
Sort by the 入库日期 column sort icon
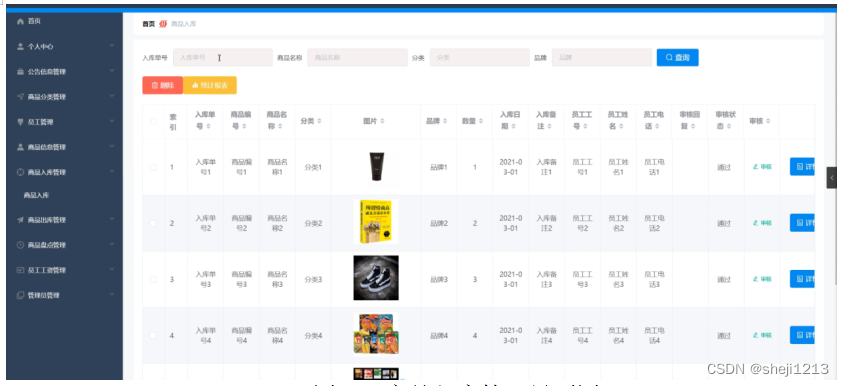pos(514,127)
